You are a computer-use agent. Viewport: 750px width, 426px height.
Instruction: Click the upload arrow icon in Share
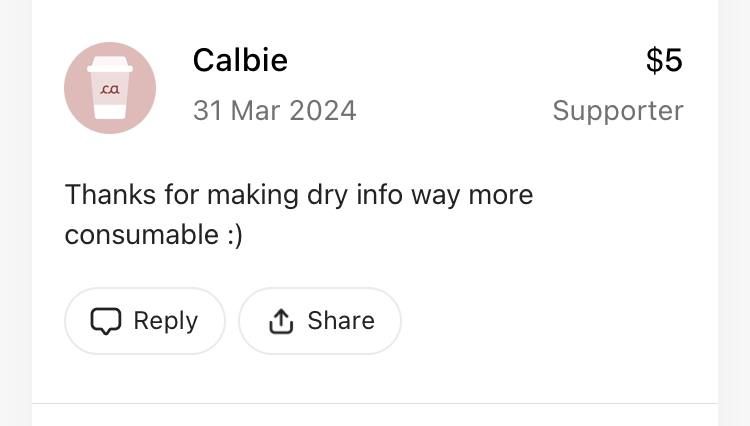[281, 321]
